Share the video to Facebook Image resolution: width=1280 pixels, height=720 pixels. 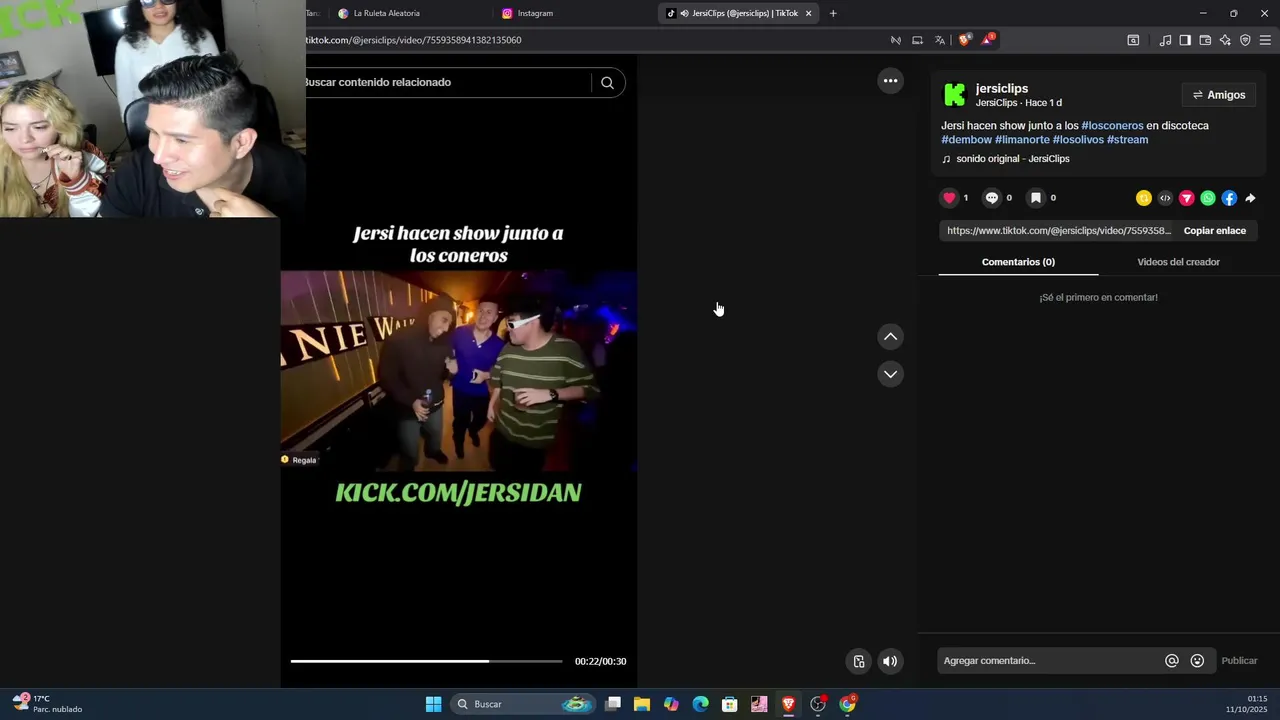click(1229, 198)
